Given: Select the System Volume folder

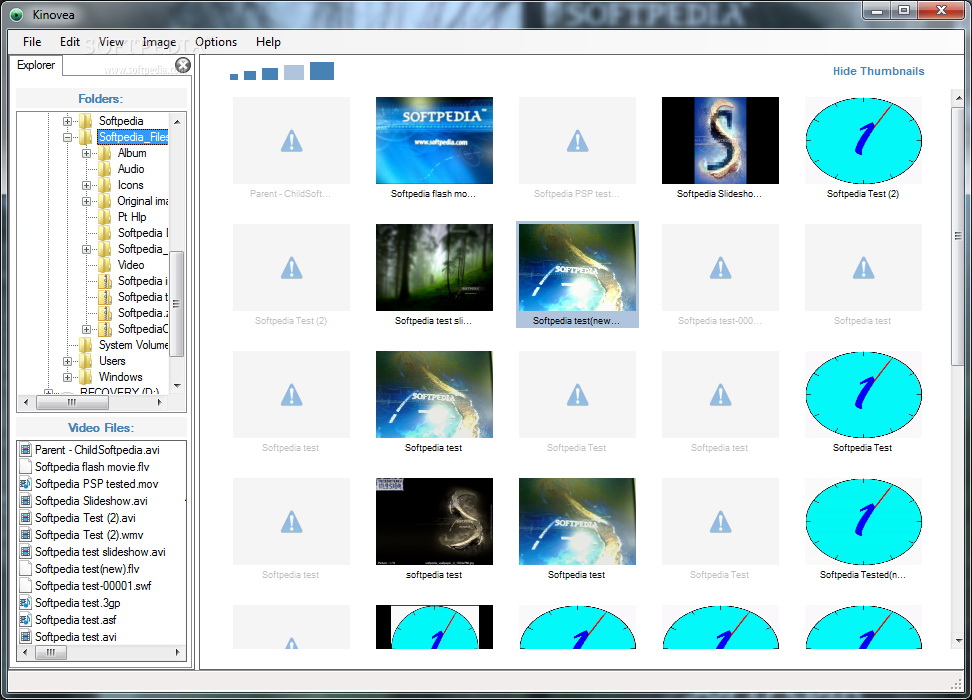Looking at the screenshot, I should tap(133, 345).
